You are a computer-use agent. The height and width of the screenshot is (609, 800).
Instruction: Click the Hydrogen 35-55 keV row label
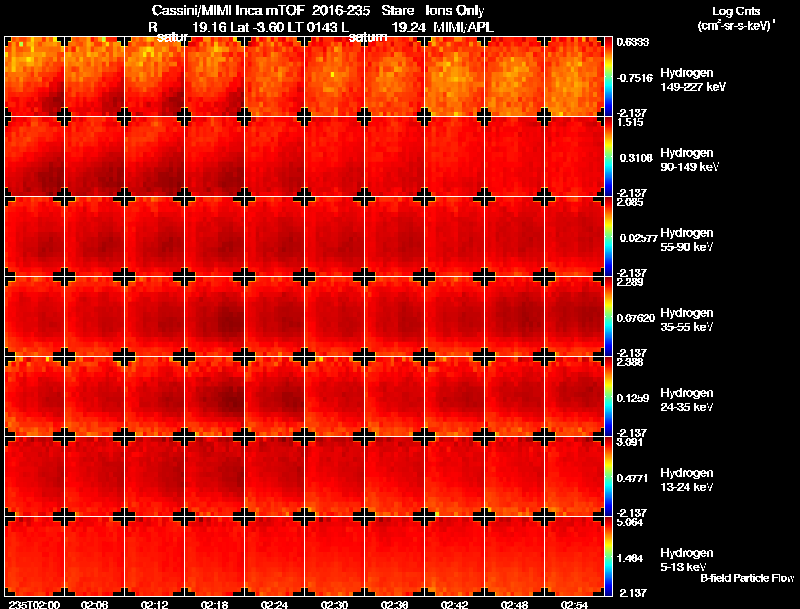click(x=687, y=320)
